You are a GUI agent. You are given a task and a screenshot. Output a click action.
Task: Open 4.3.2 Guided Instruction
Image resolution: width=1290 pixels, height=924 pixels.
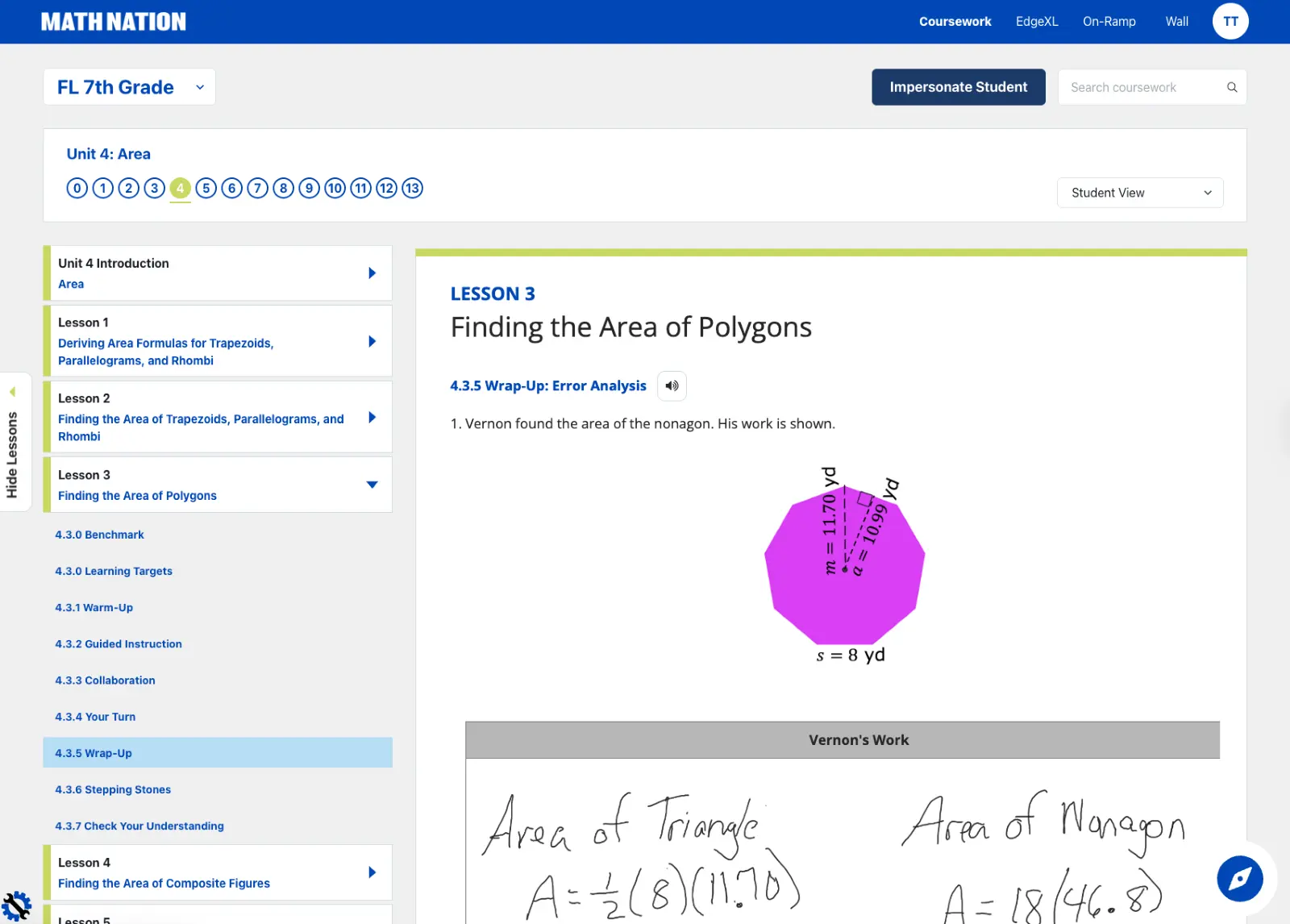click(119, 644)
